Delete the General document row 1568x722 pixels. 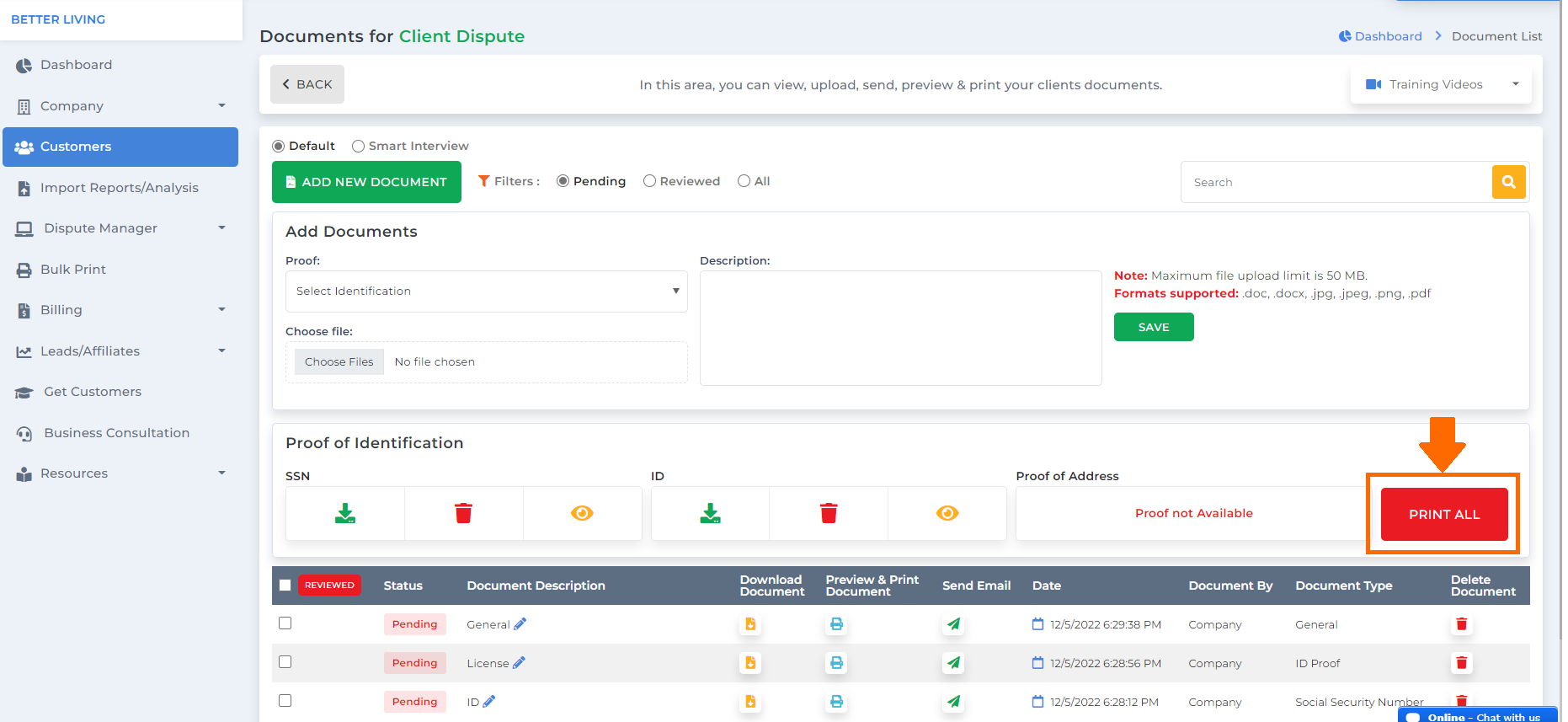tap(1462, 624)
